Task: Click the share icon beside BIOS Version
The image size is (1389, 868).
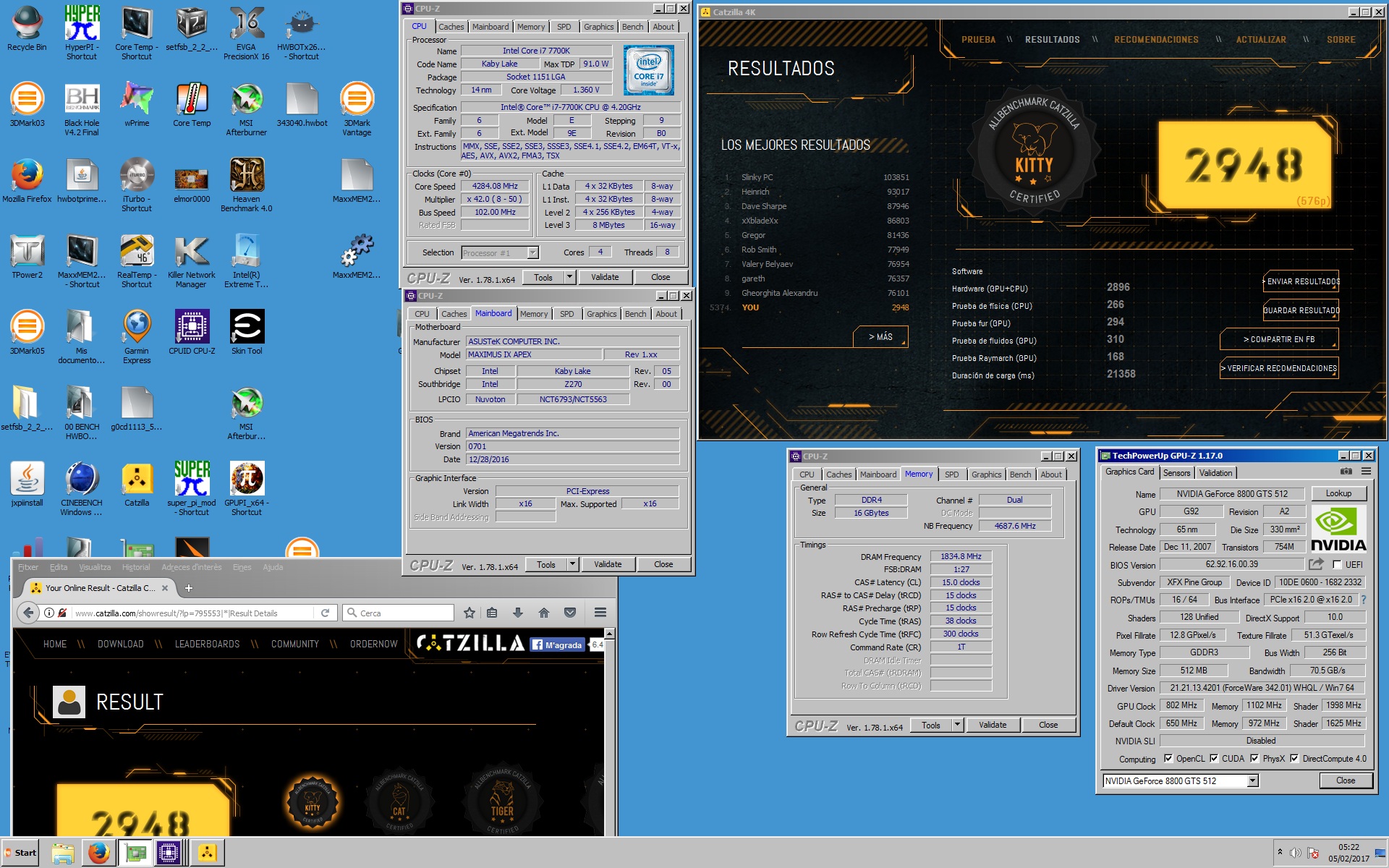Action: pos(1316,564)
